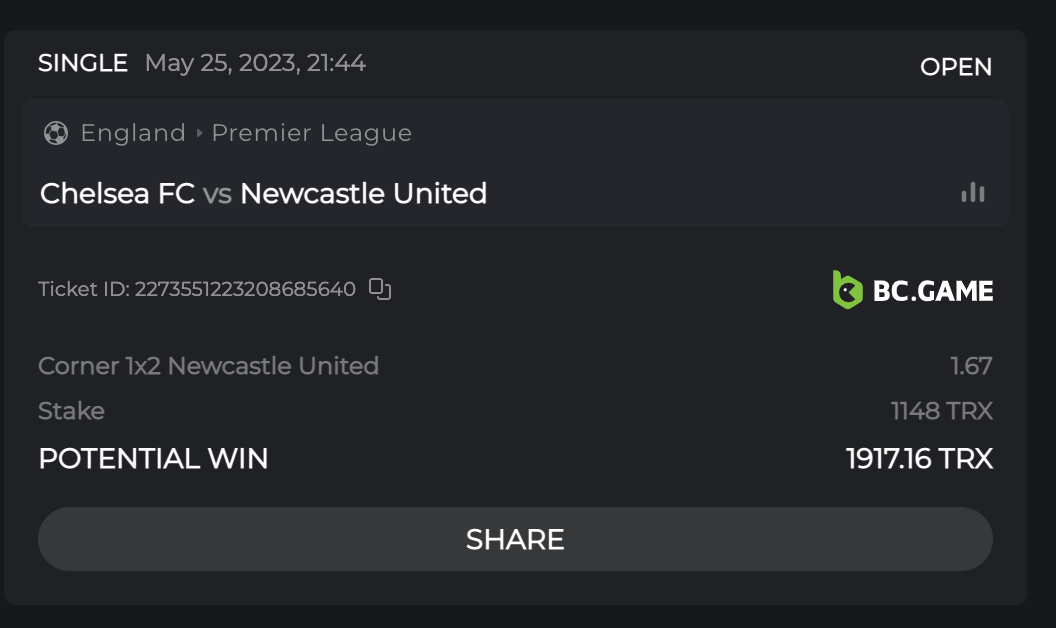
Task: Copy the ticket ID with copy icon
Action: pyautogui.click(x=380, y=290)
